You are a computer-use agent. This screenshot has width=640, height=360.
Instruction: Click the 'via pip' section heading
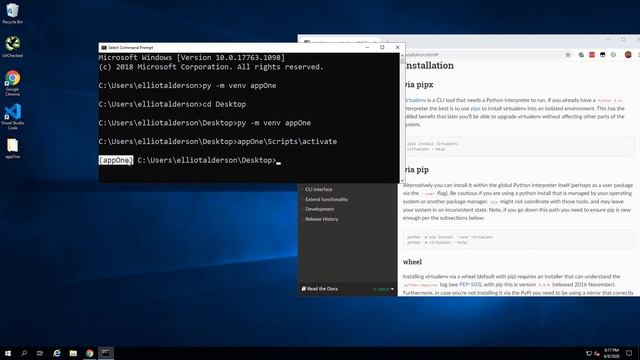point(416,169)
